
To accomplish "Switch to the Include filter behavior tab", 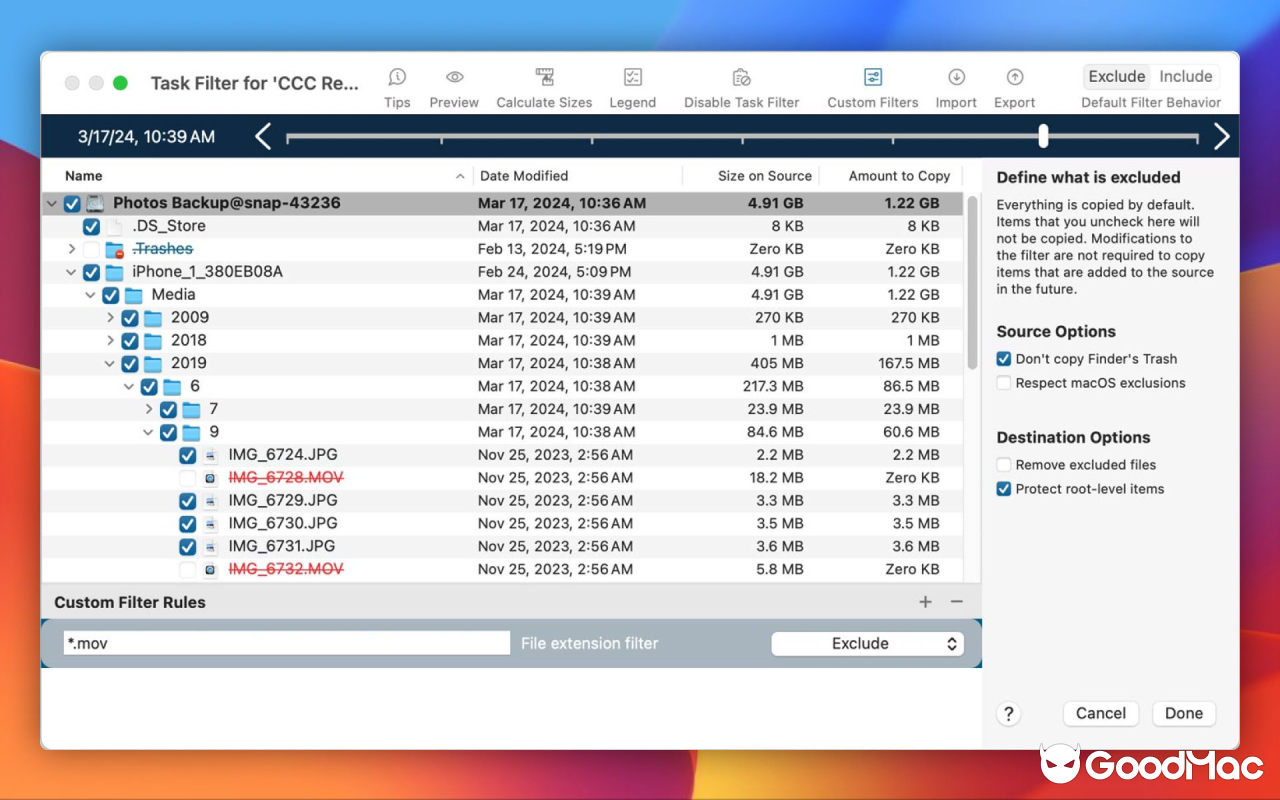I will tap(1185, 76).
